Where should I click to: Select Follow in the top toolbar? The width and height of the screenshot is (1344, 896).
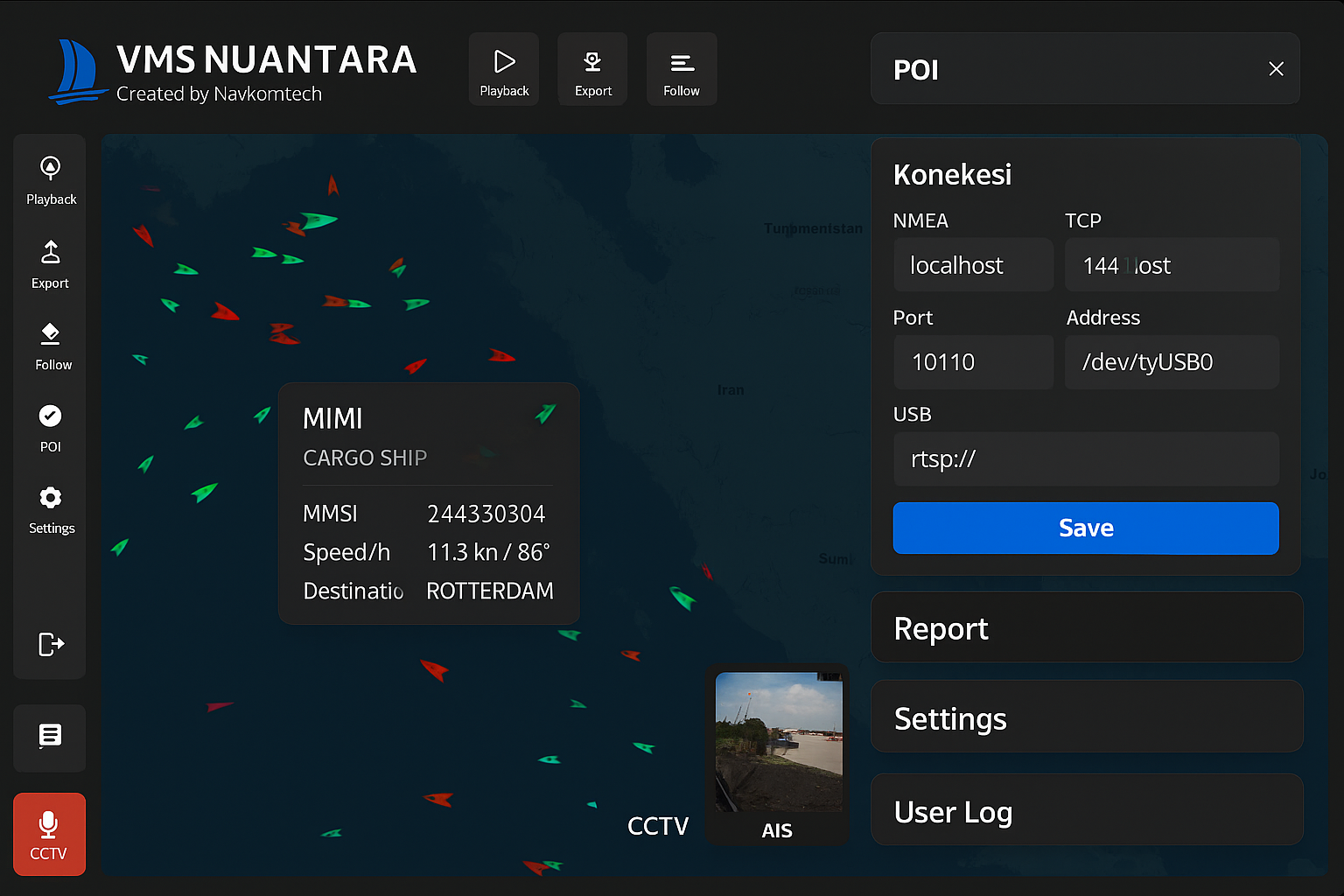(682, 68)
